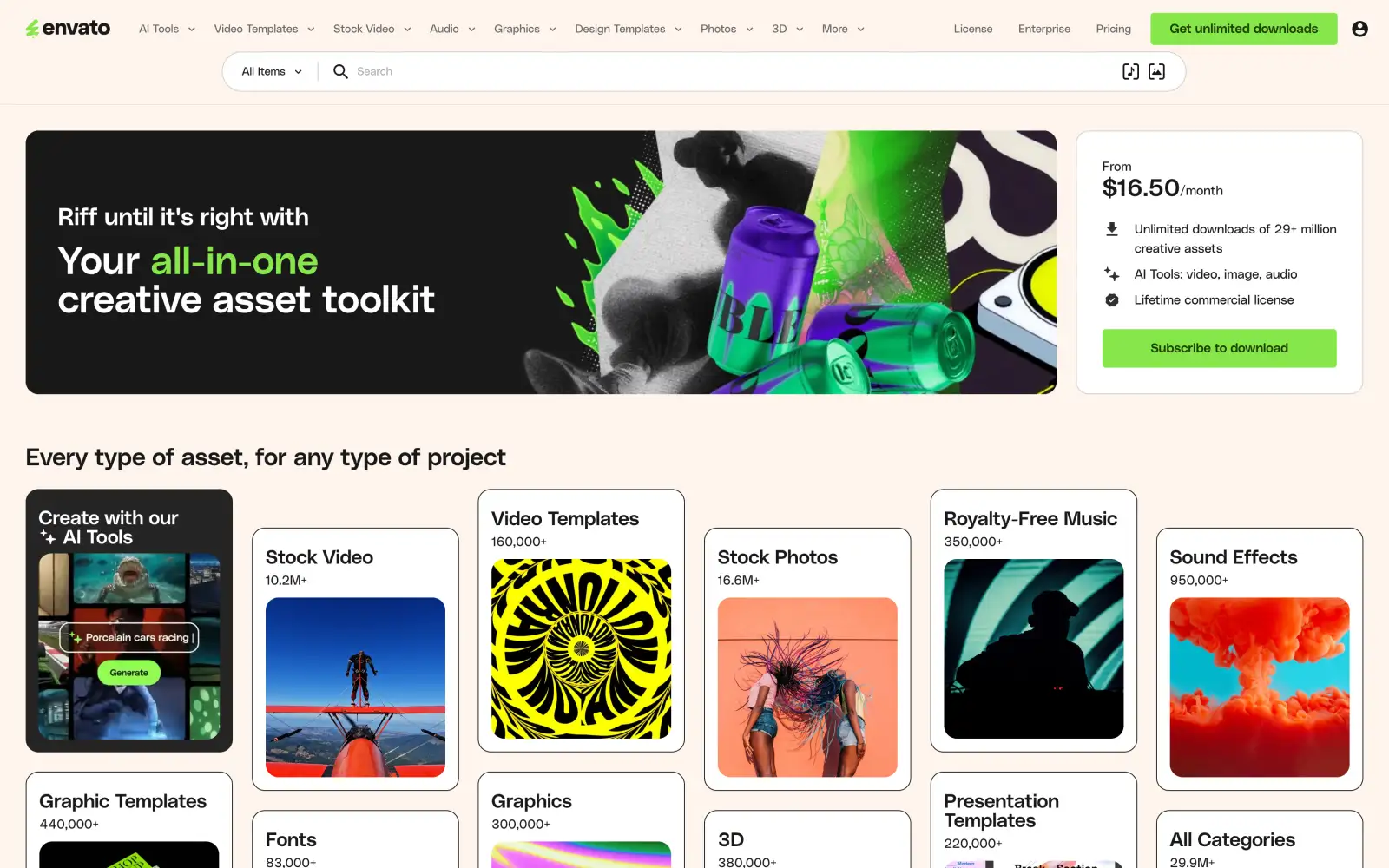Viewport: 1389px width, 868px height.
Task: Open the user account profile icon
Action: (x=1359, y=29)
